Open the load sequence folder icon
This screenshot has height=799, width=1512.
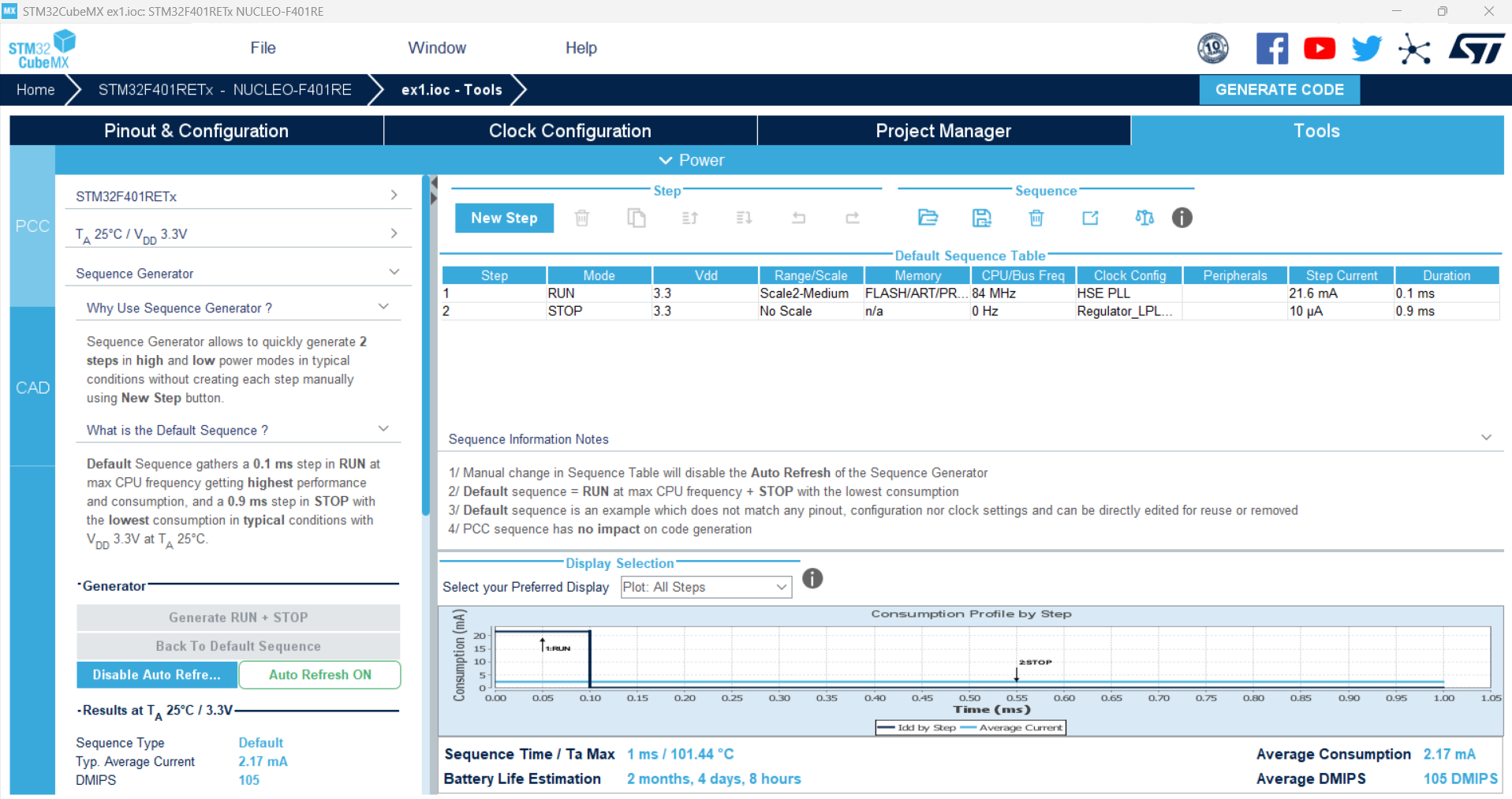coord(928,218)
